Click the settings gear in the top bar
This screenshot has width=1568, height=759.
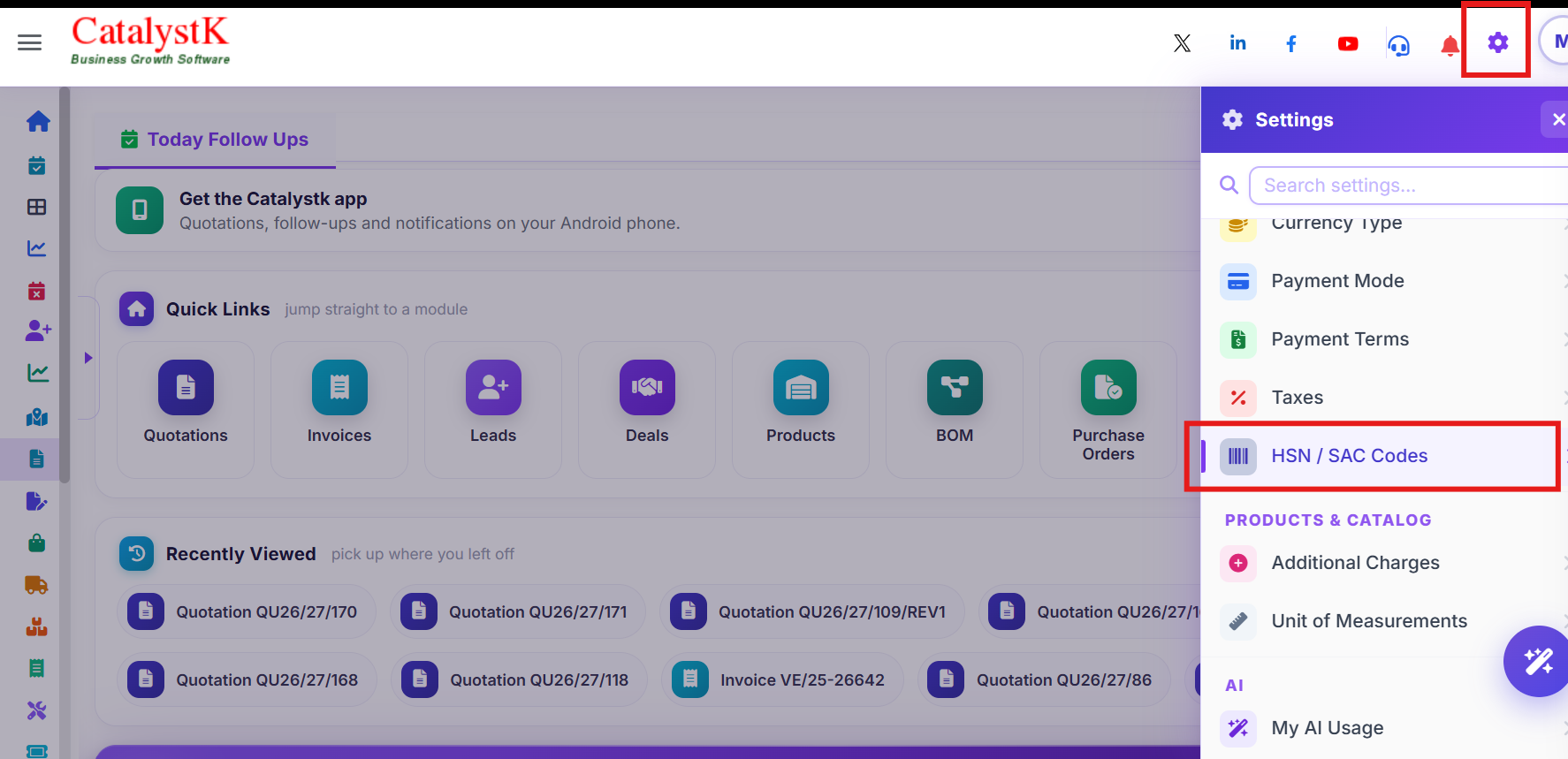pos(1497,42)
